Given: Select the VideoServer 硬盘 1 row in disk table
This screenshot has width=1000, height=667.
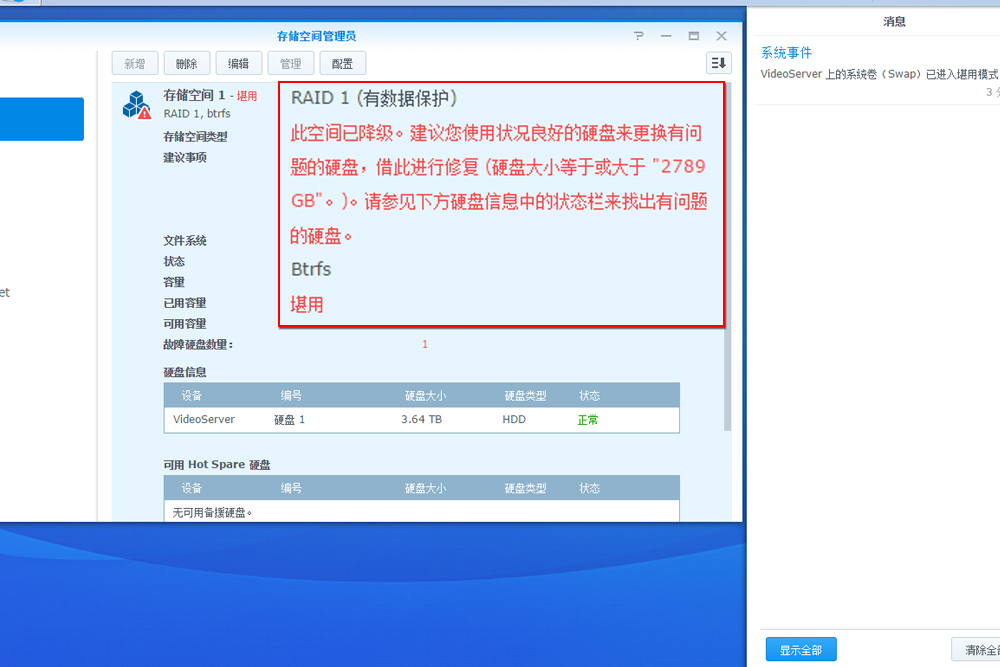Looking at the screenshot, I should coord(420,419).
